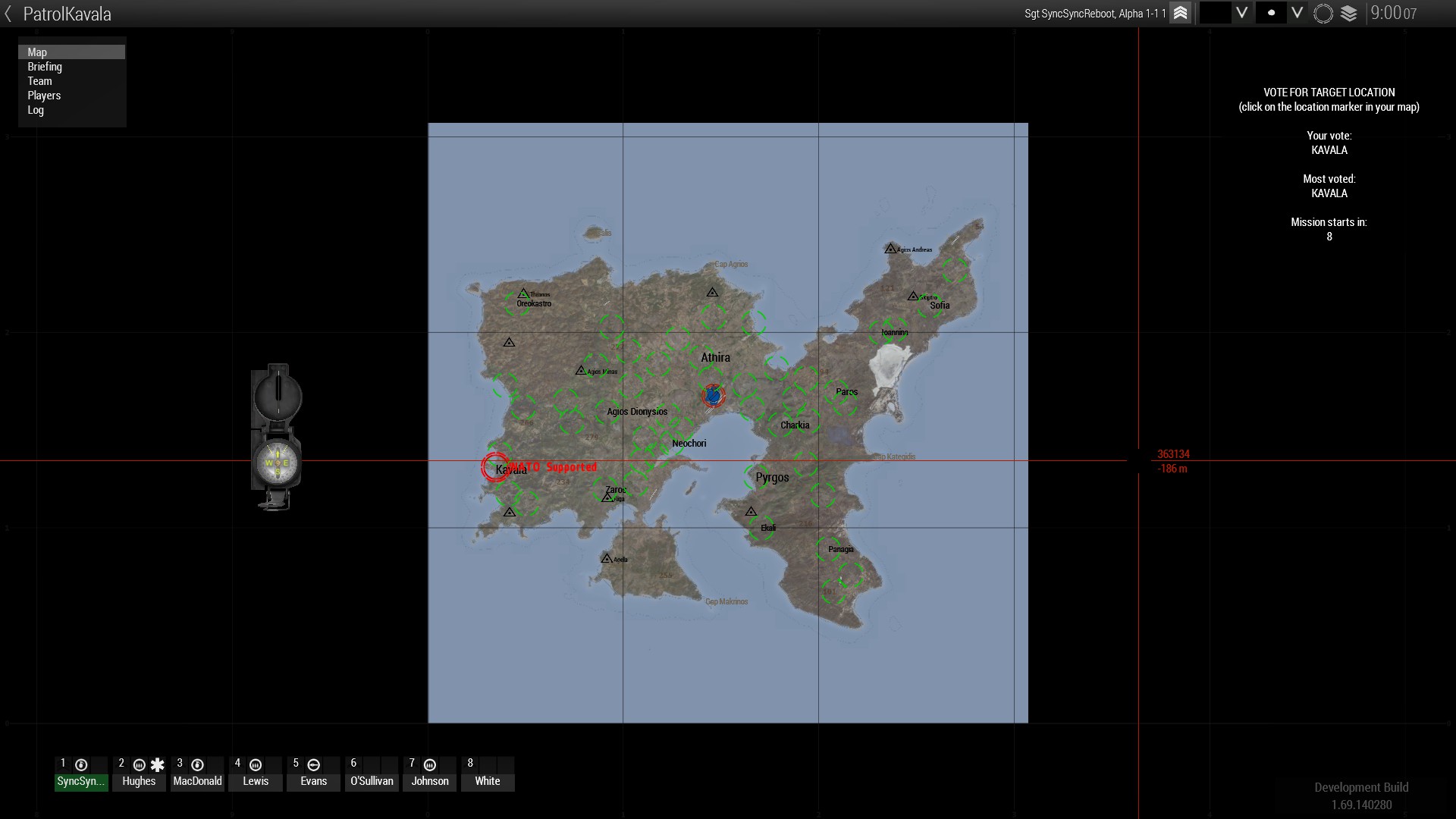Expand the first top-bar dropdown arrow
Viewport: 1456px width, 819px height.
click(x=1241, y=13)
